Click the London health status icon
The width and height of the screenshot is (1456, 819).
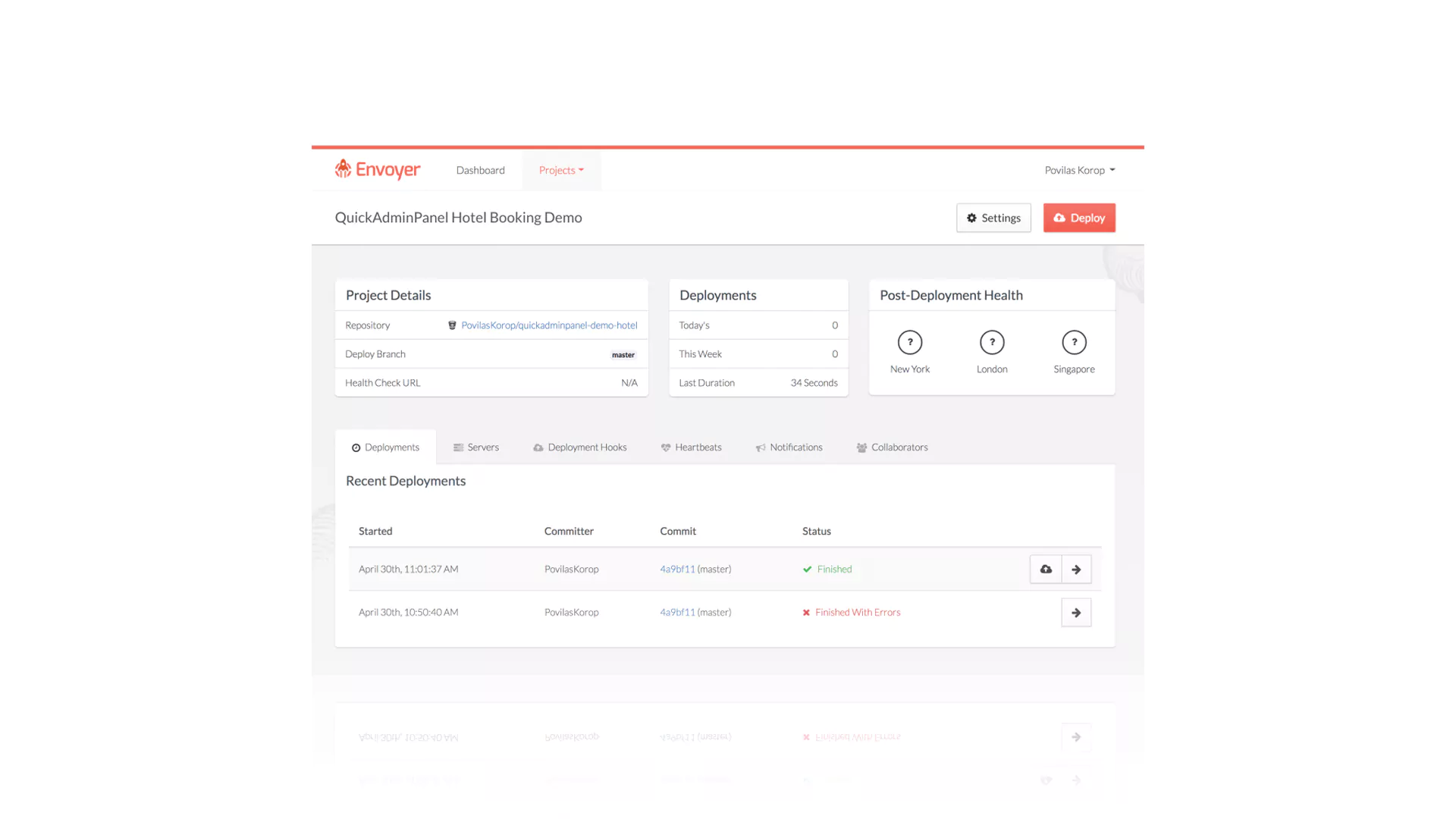(992, 342)
